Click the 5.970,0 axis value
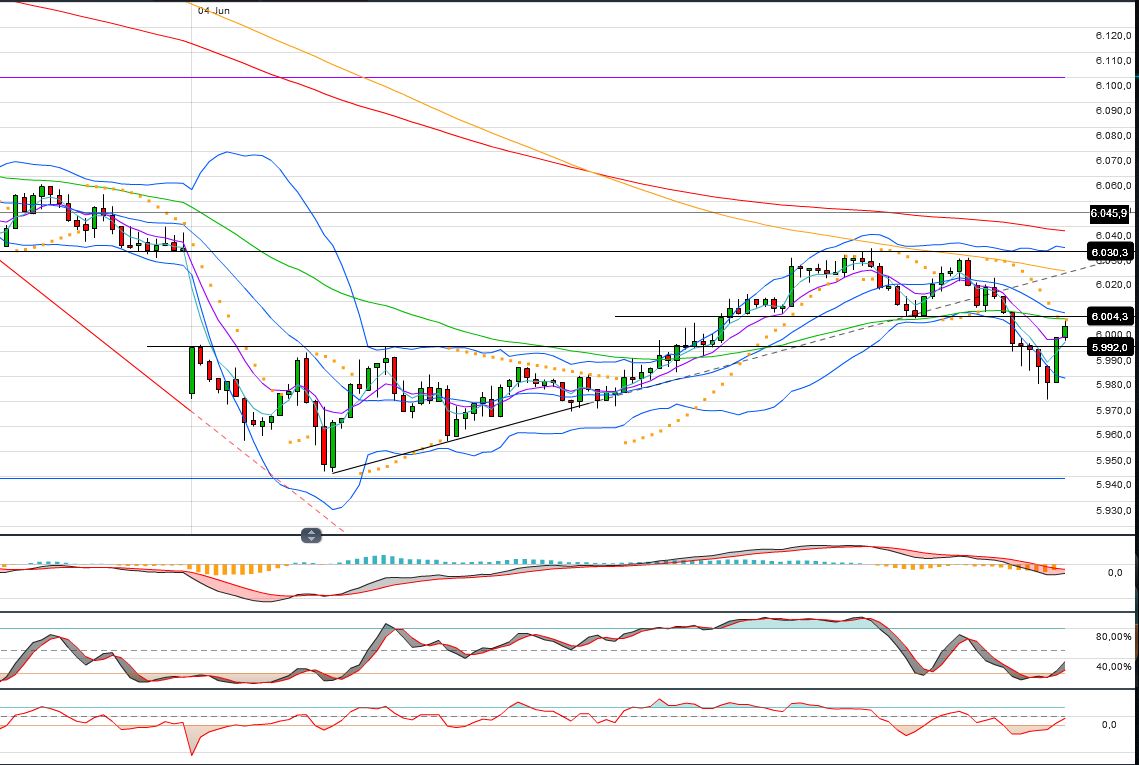This screenshot has height=765, width=1139. [1113, 410]
